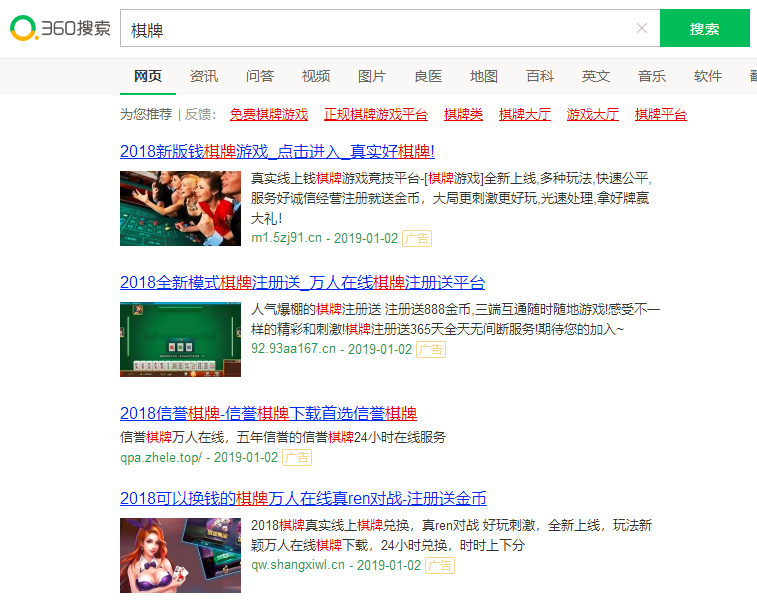
Task: Go to the 图片 tab
Action: 372,76
